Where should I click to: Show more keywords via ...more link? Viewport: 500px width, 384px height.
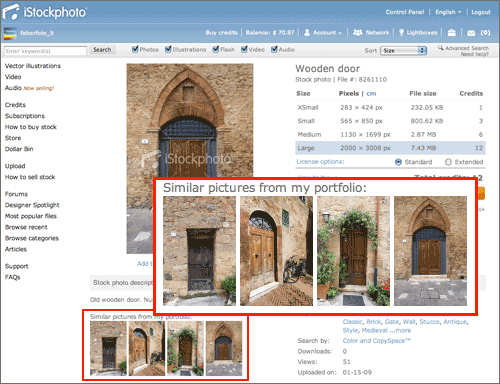click(400, 330)
